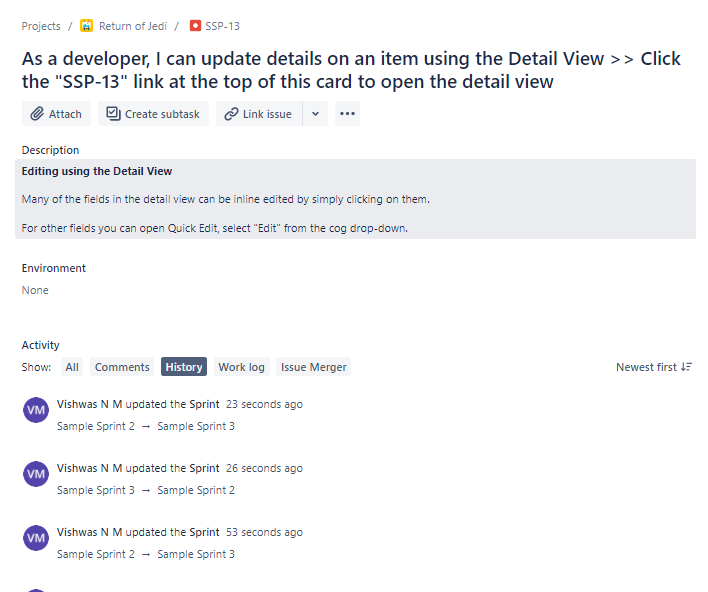Screen dimensions: 708x592
Task: Click the Attach button
Action: 56,114
